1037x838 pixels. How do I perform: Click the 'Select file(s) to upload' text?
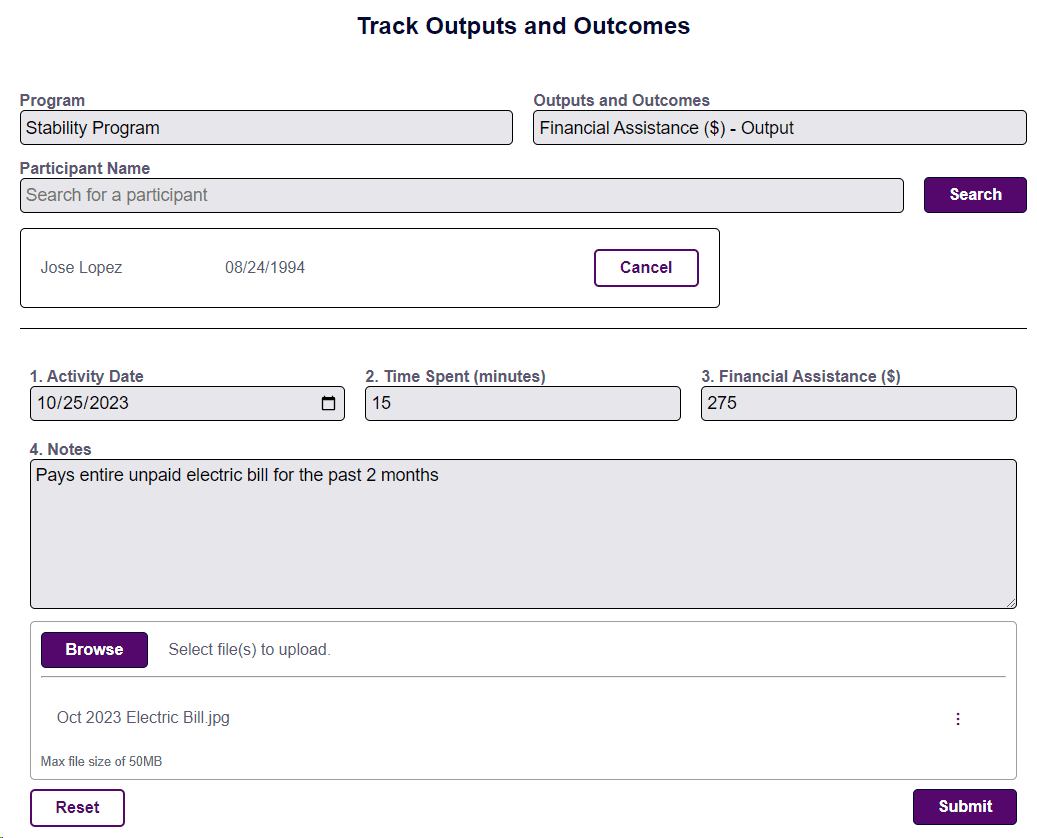tap(249, 650)
